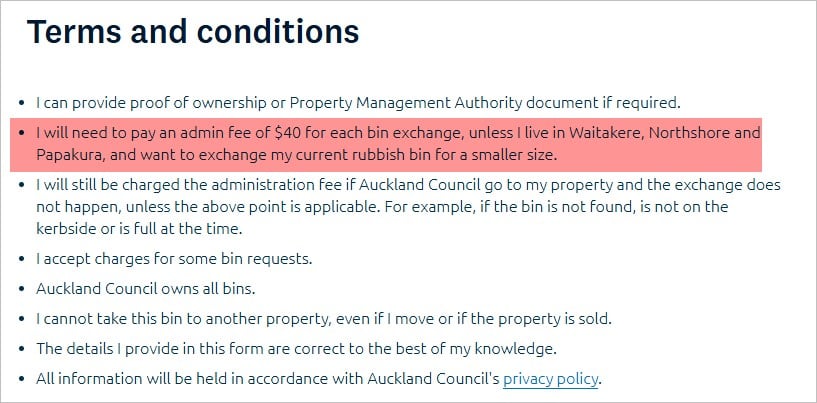Click the bullet dot inside the red highlight
The height and width of the screenshot is (403, 817).
pos(21,133)
